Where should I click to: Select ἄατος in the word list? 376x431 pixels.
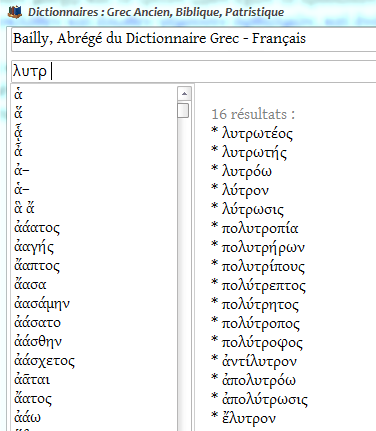[x=33, y=399]
